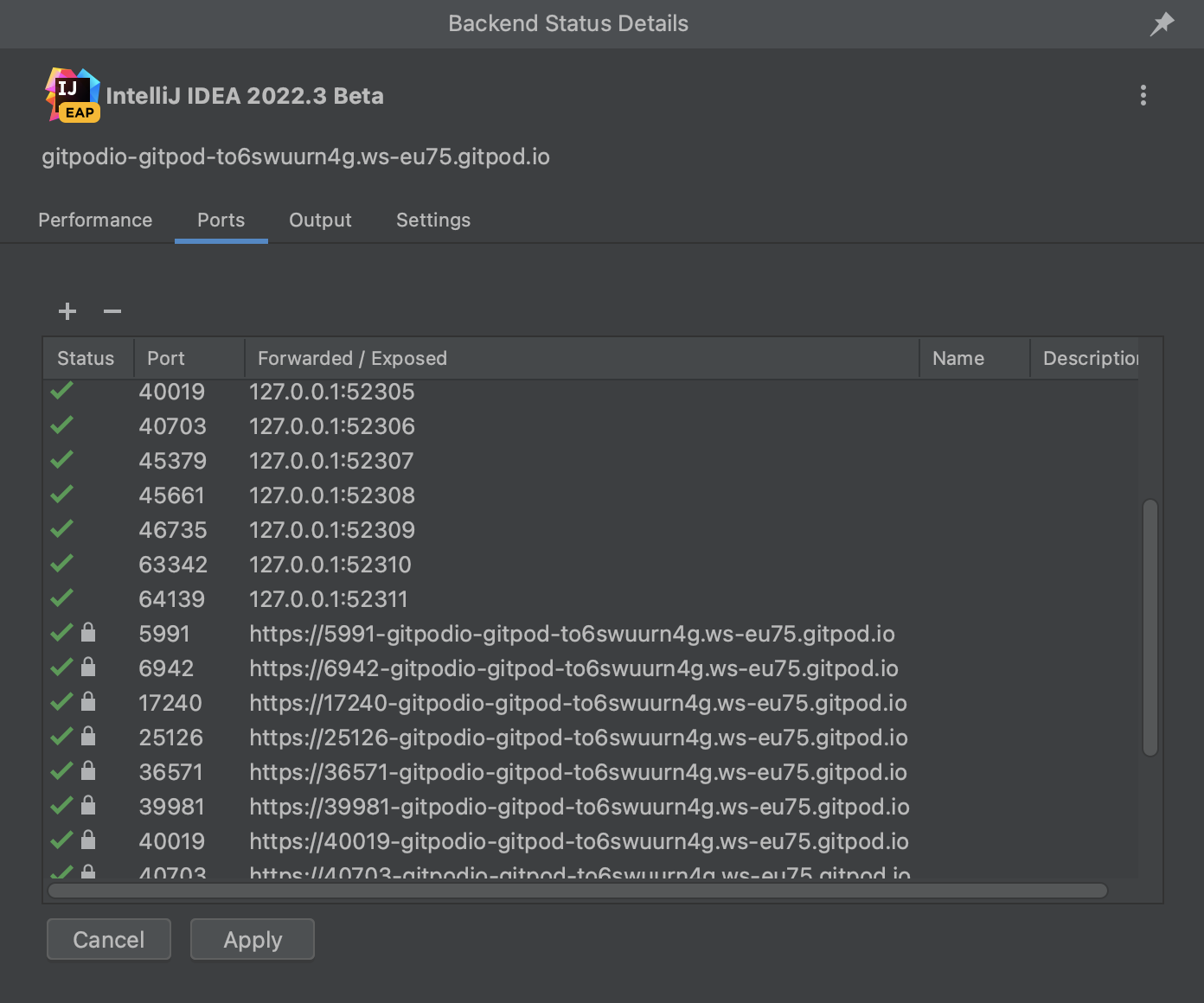Click the green checkmark for port 63342
The image size is (1204, 1003).
(x=61, y=564)
